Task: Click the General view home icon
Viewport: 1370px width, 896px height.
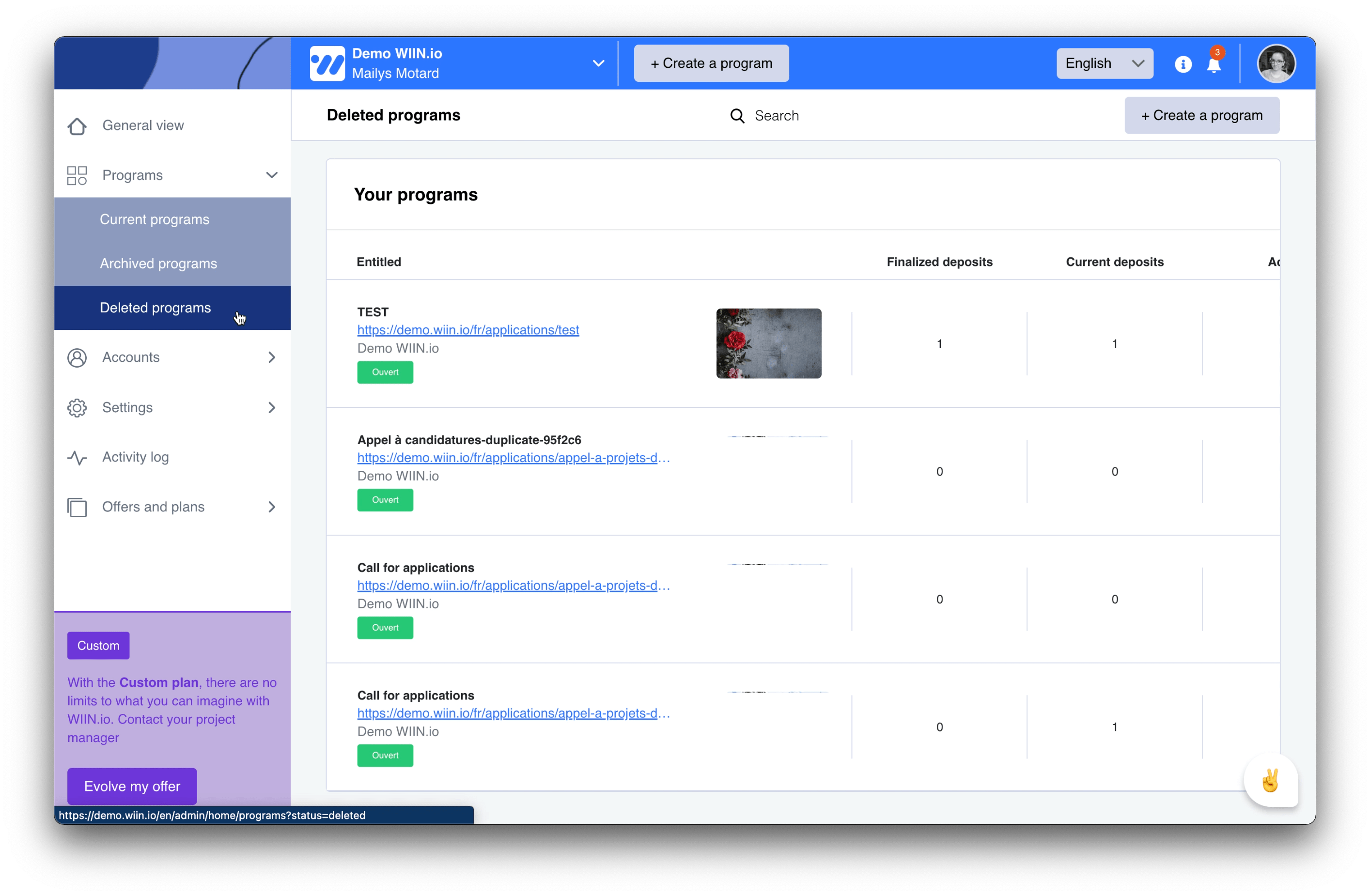Action: 77,125
